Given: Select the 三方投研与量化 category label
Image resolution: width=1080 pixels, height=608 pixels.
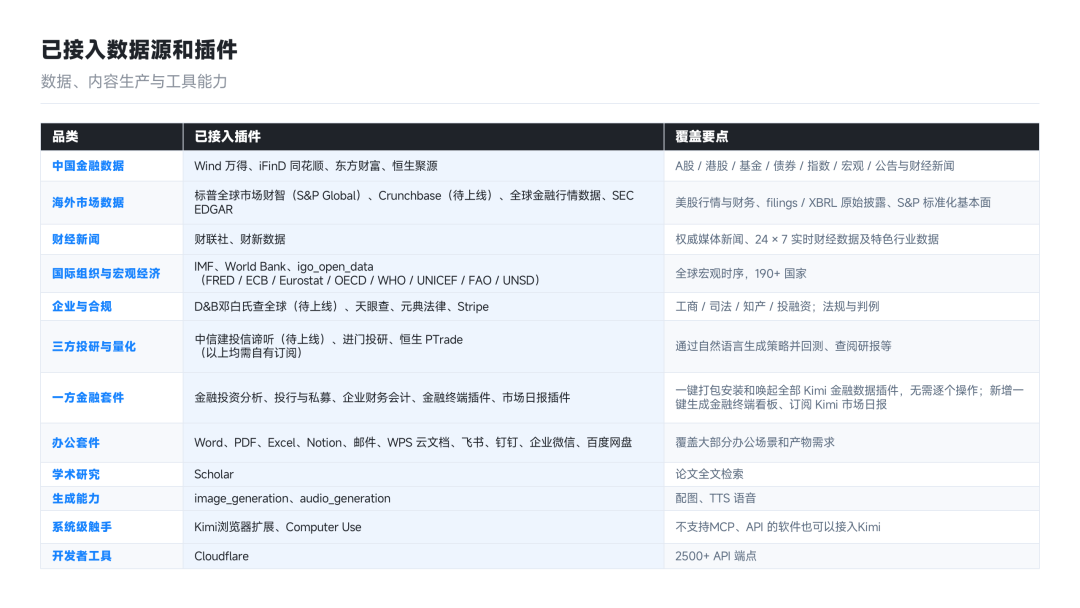Looking at the screenshot, I should (94, 346).
